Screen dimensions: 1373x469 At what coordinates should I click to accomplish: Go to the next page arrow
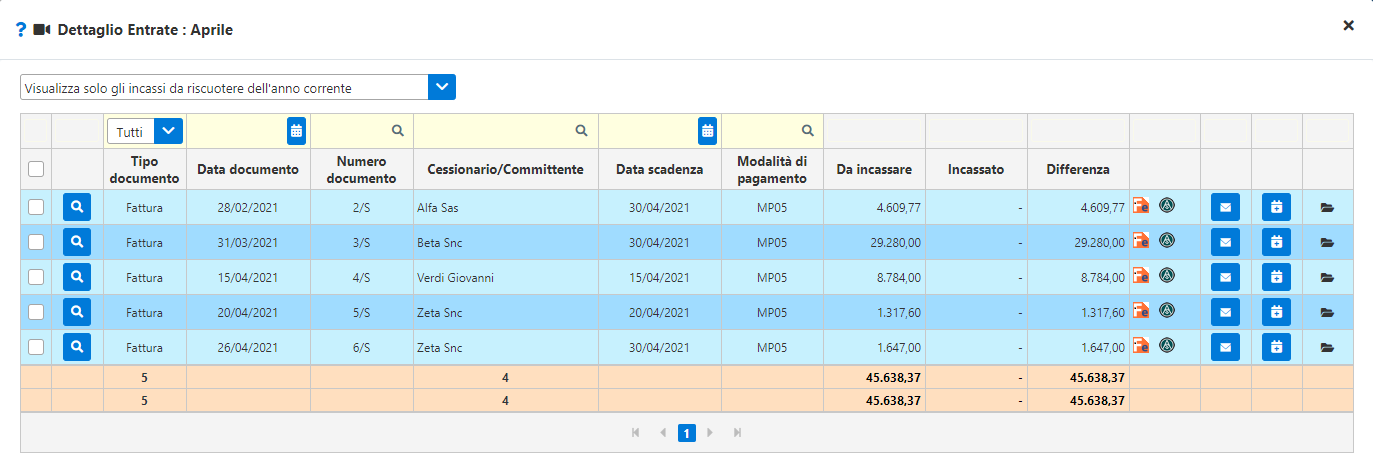click(711, 433)
